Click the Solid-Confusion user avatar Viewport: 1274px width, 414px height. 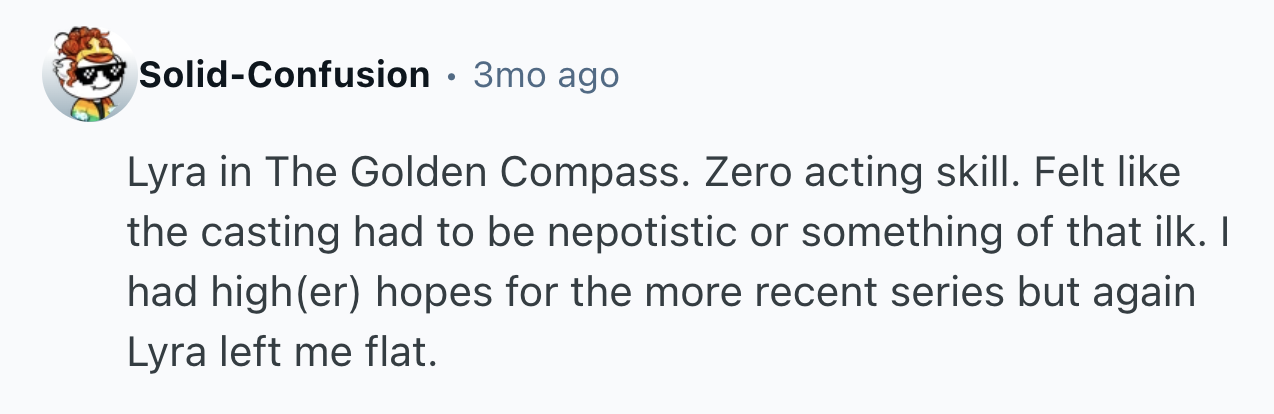[x=90, y=74]
